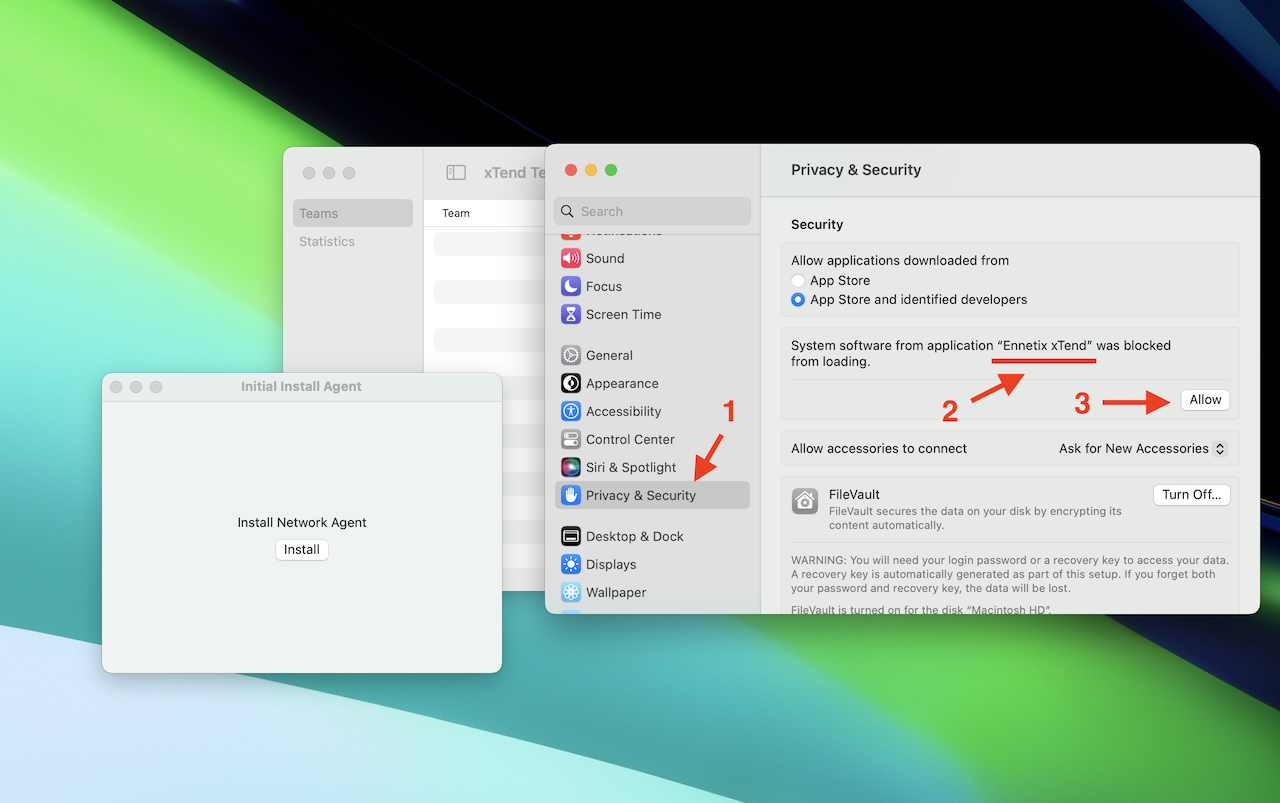Click the Install Network Agent label

(x=302, y=523)
